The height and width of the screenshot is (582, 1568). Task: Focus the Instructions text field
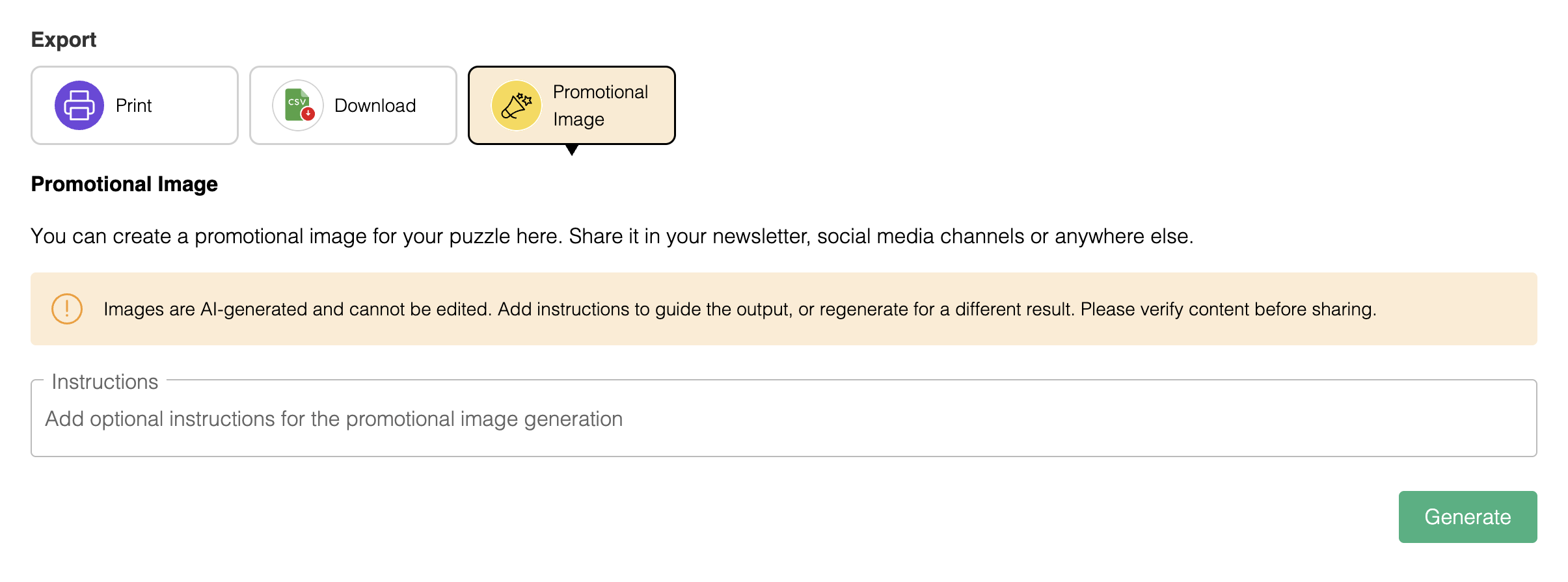tap(784, 419)
